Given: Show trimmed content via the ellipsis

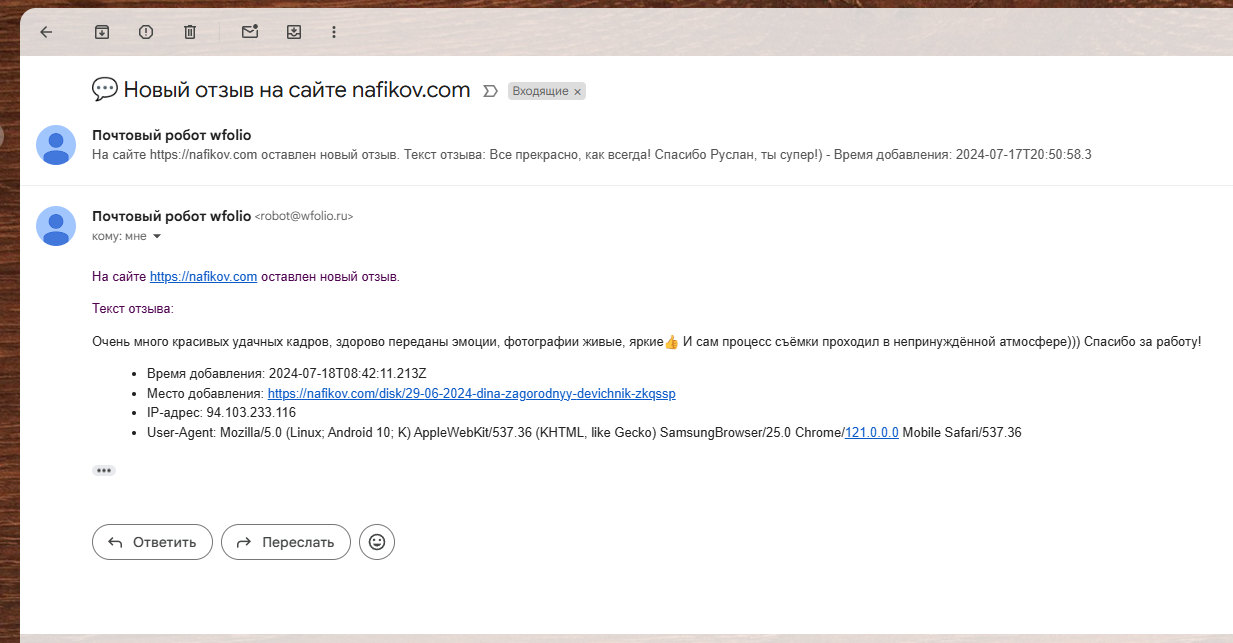Looking at the screenshot, I should 103,470.
